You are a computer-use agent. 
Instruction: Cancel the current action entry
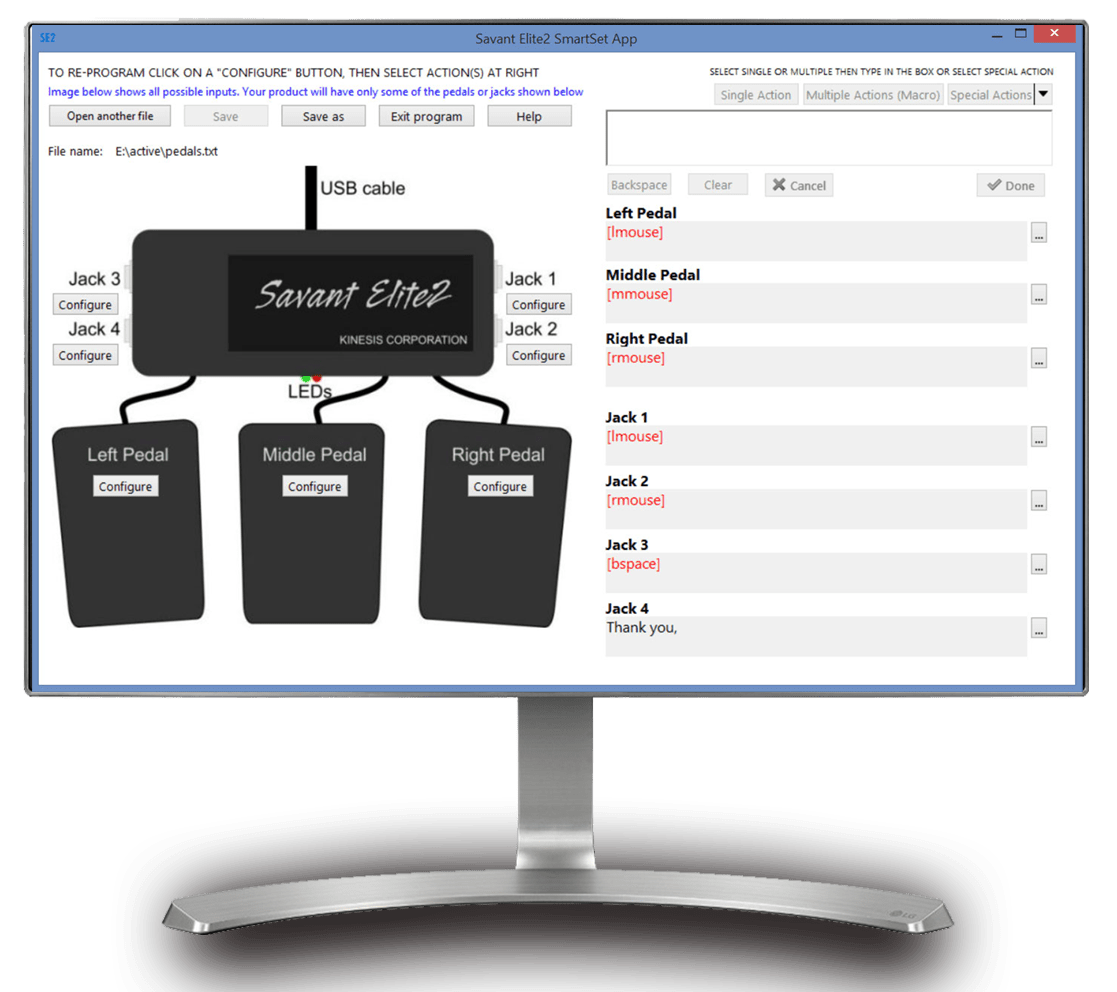(x=799, y=185)
